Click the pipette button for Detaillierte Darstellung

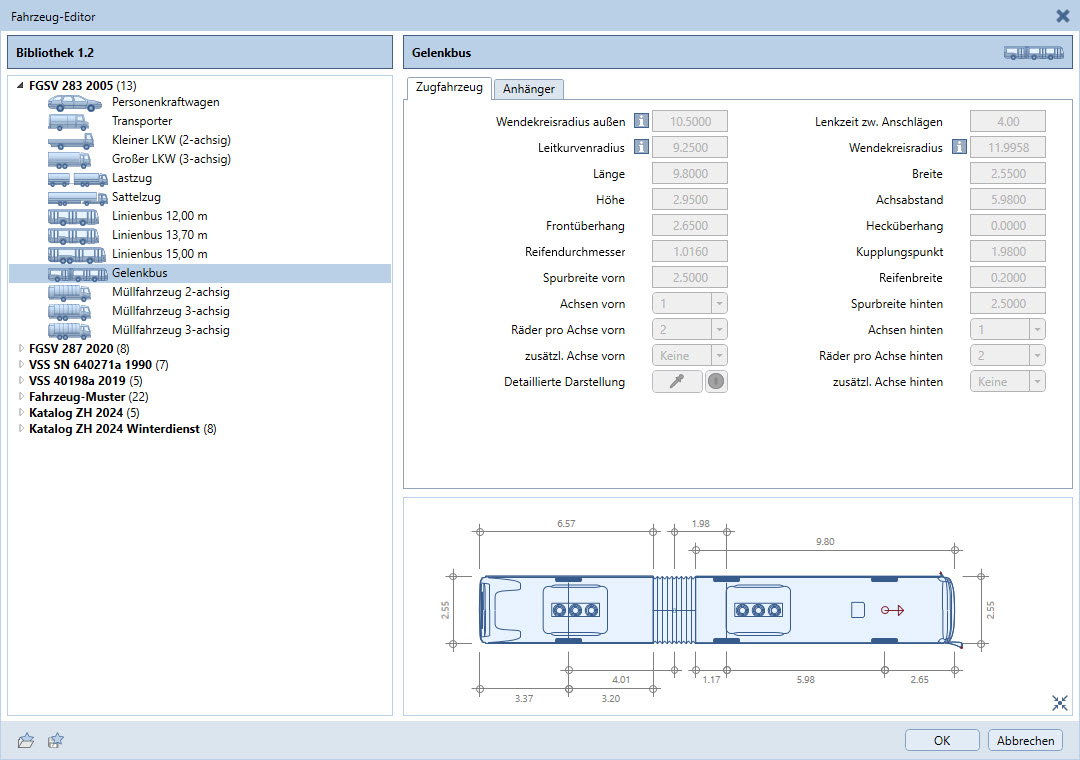677,382
